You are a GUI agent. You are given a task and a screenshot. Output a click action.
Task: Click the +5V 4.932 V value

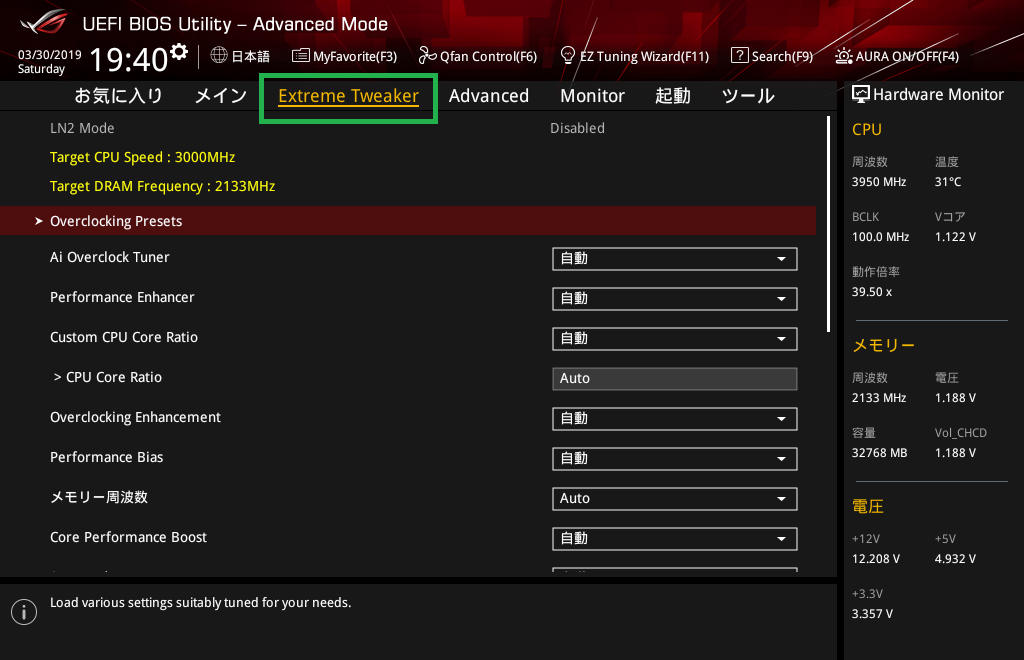(955, 559)
